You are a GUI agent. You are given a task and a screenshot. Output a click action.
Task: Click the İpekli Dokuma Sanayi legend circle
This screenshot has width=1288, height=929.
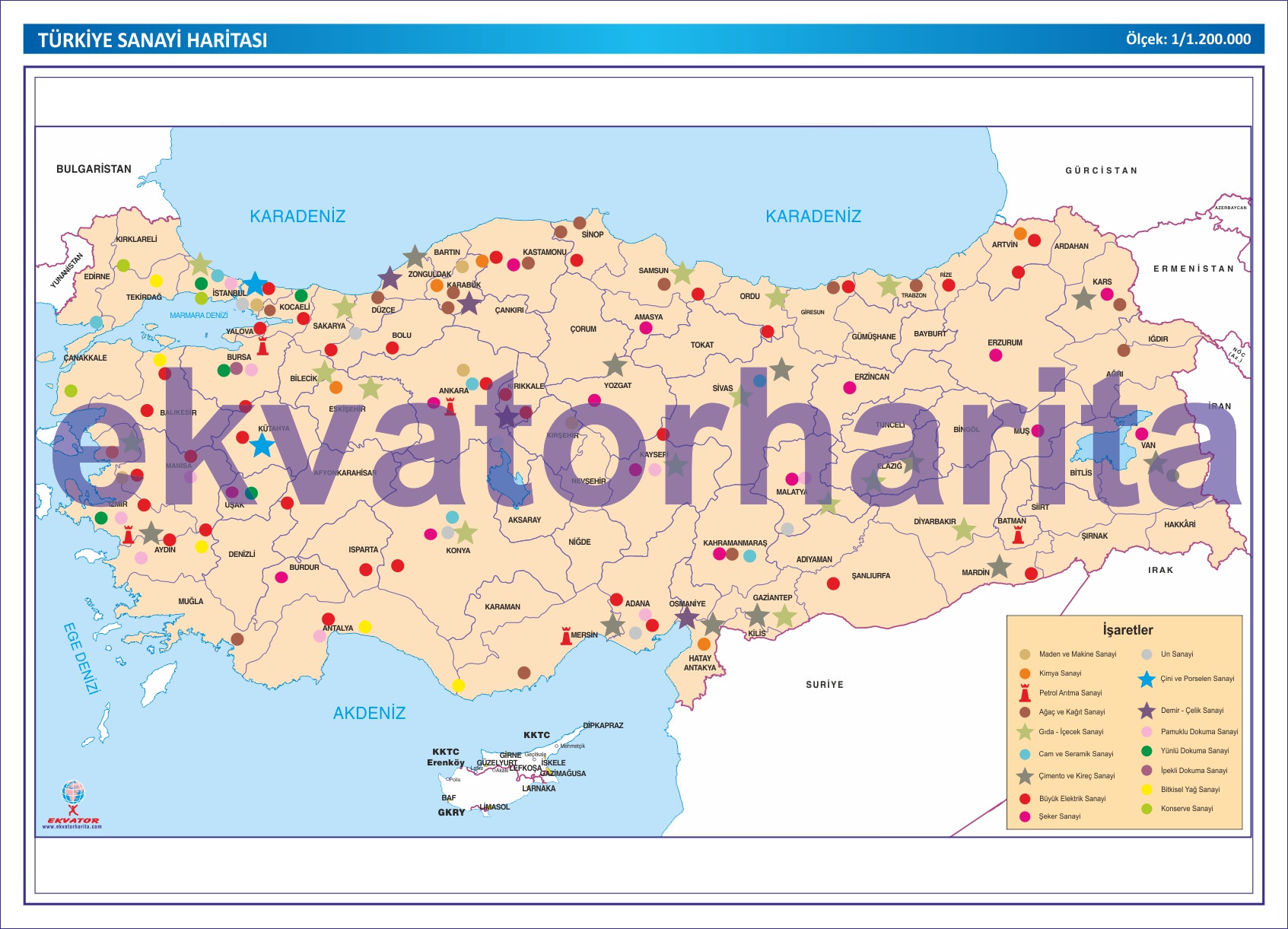coord(1146,771)
